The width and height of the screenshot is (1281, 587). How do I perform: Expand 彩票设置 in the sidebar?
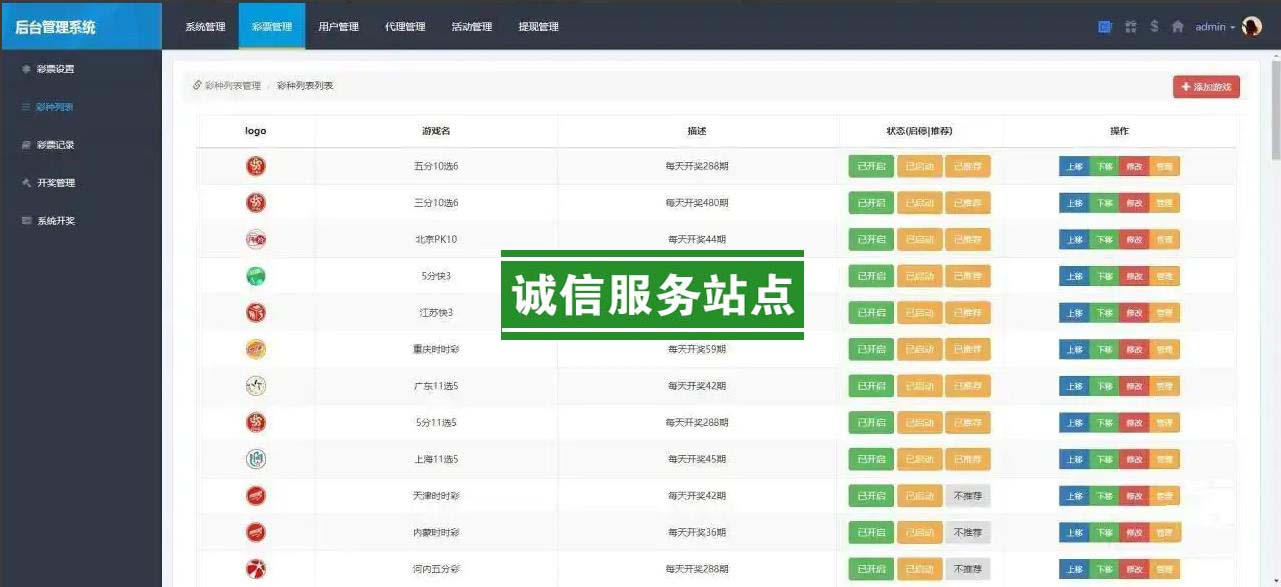click(x=55, y=69)
